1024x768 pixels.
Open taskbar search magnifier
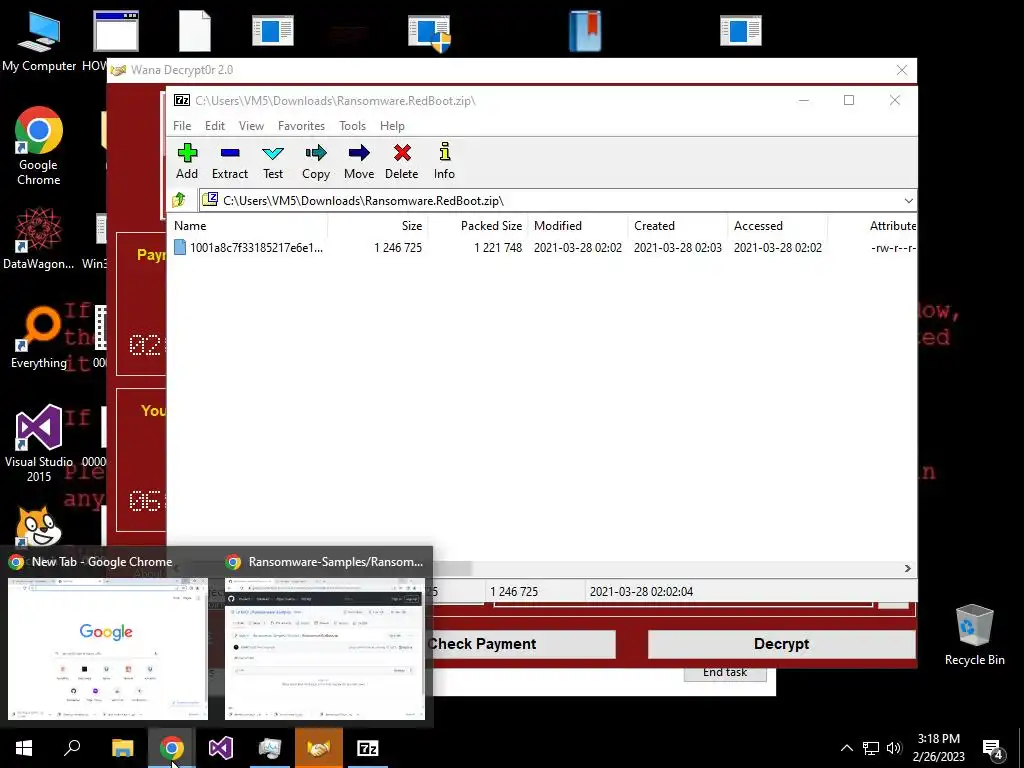coord(72,748)
